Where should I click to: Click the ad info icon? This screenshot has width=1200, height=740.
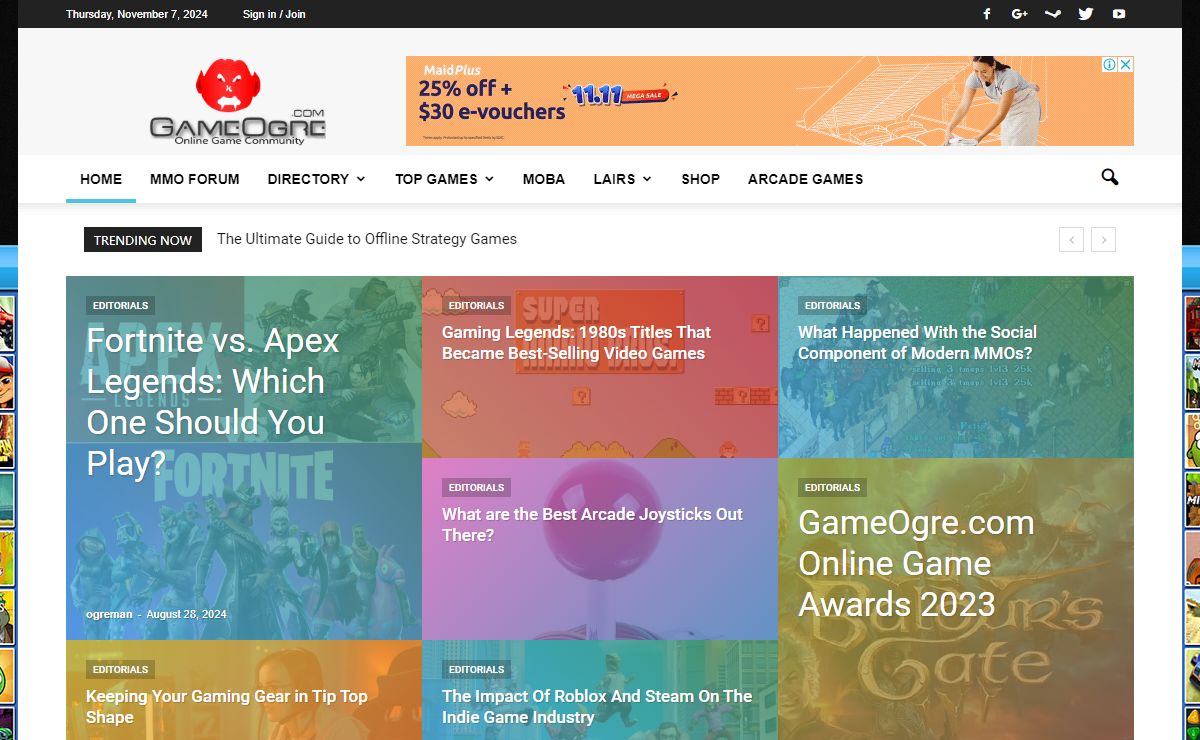pos(1109,64)
